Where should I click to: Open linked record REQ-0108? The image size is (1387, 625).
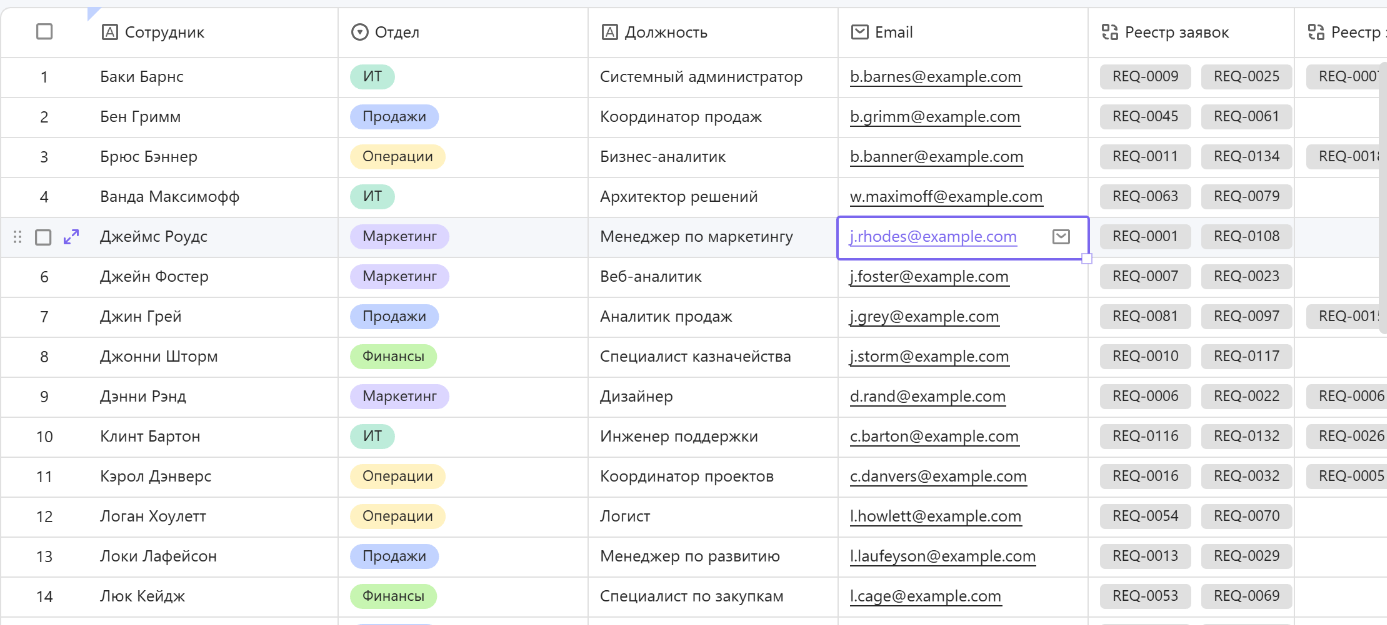1246,237
